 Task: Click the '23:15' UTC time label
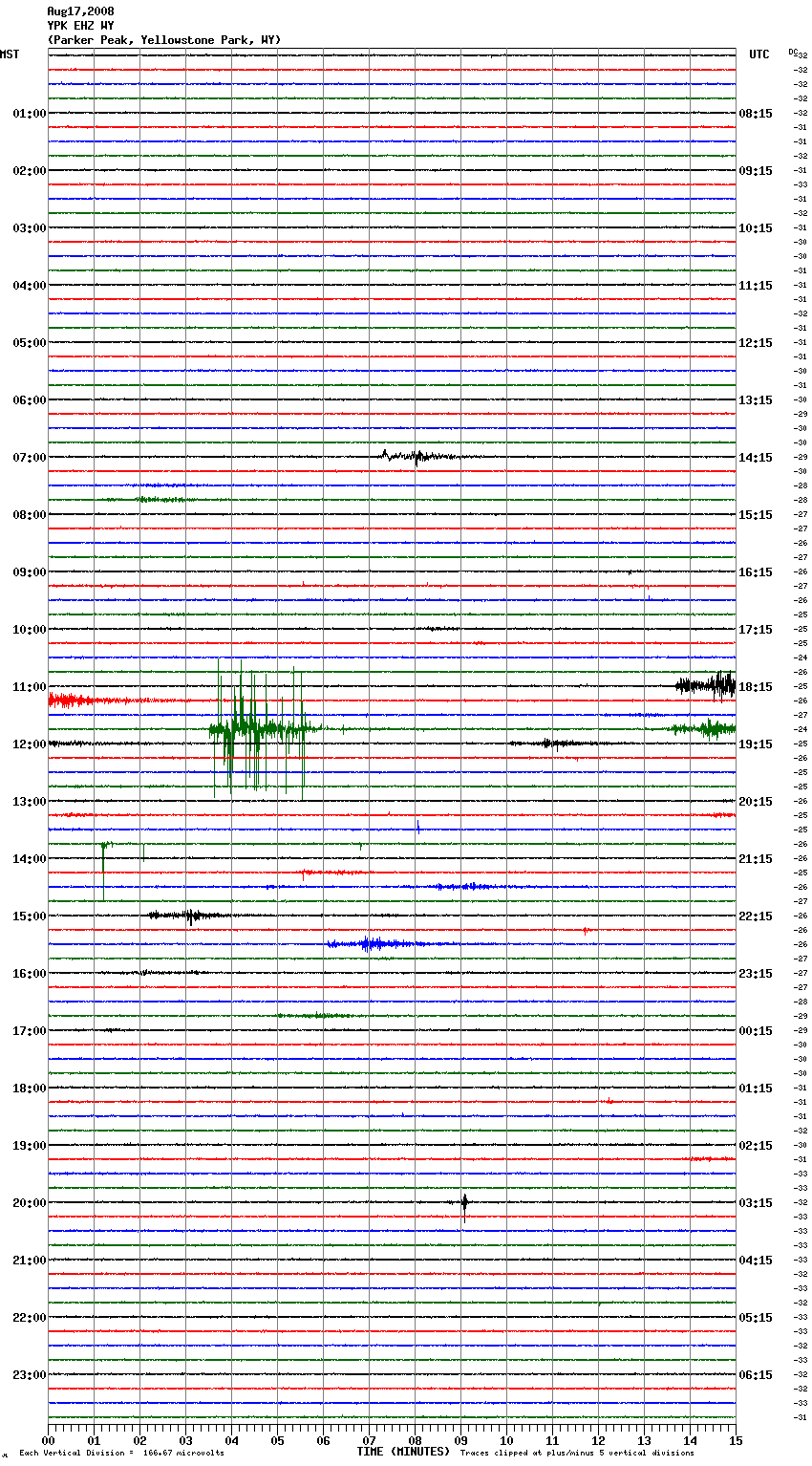pyautogui.click(x=756, y=974)
